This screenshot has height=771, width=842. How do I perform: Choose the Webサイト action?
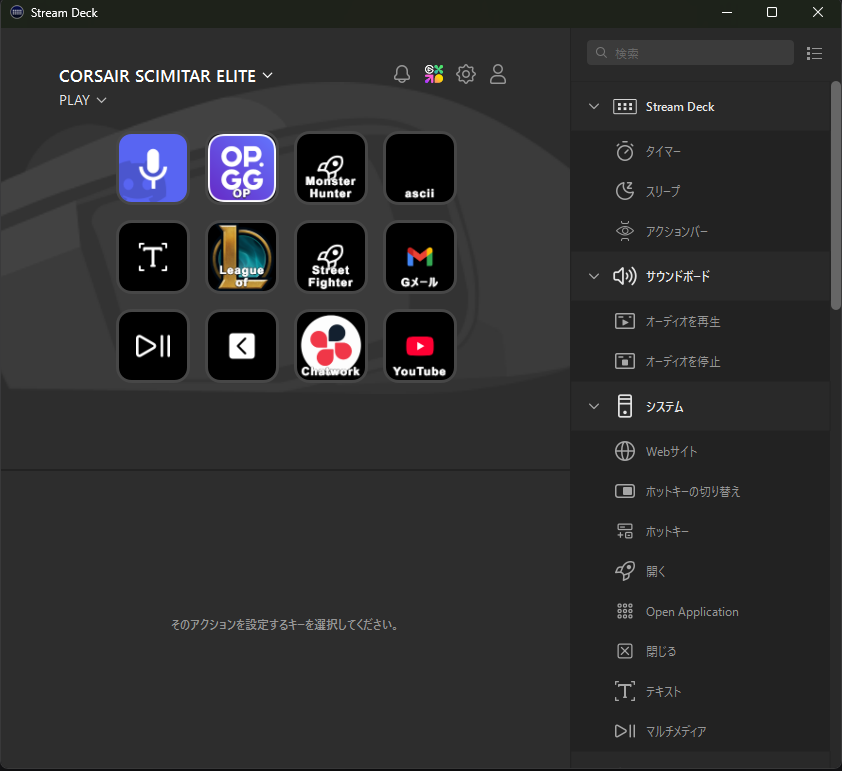[x=700, y=452]
